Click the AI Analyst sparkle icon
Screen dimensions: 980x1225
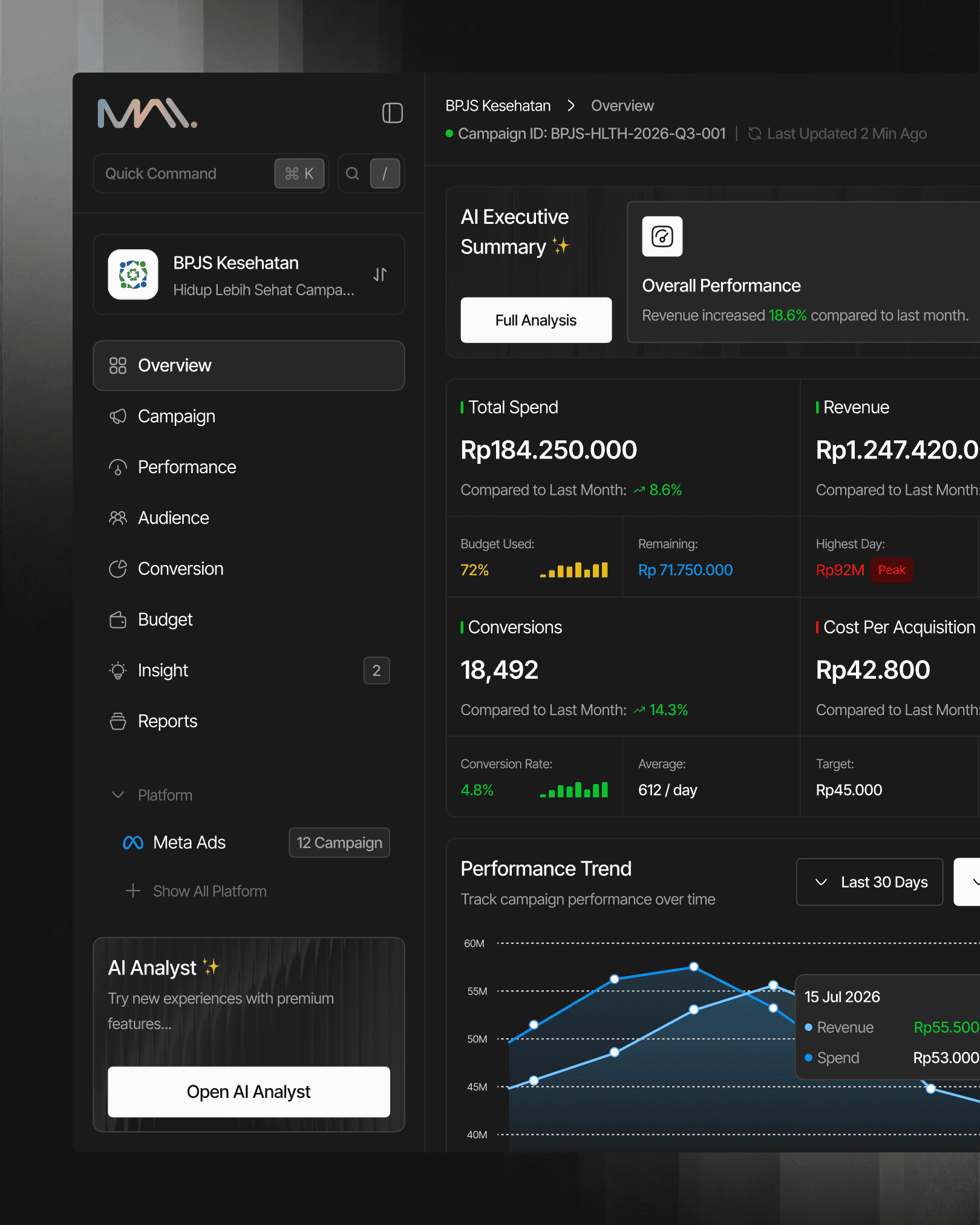(211, 967)
